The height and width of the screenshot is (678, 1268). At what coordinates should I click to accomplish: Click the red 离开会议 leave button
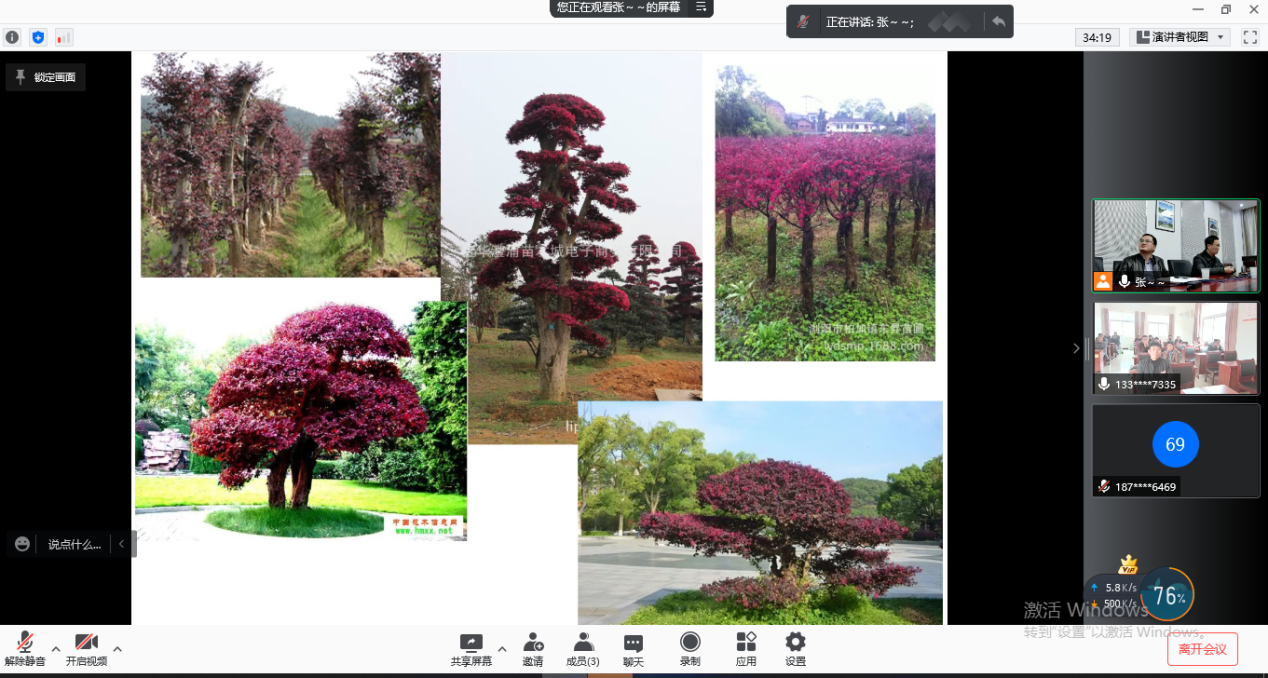coord(1202,649)
